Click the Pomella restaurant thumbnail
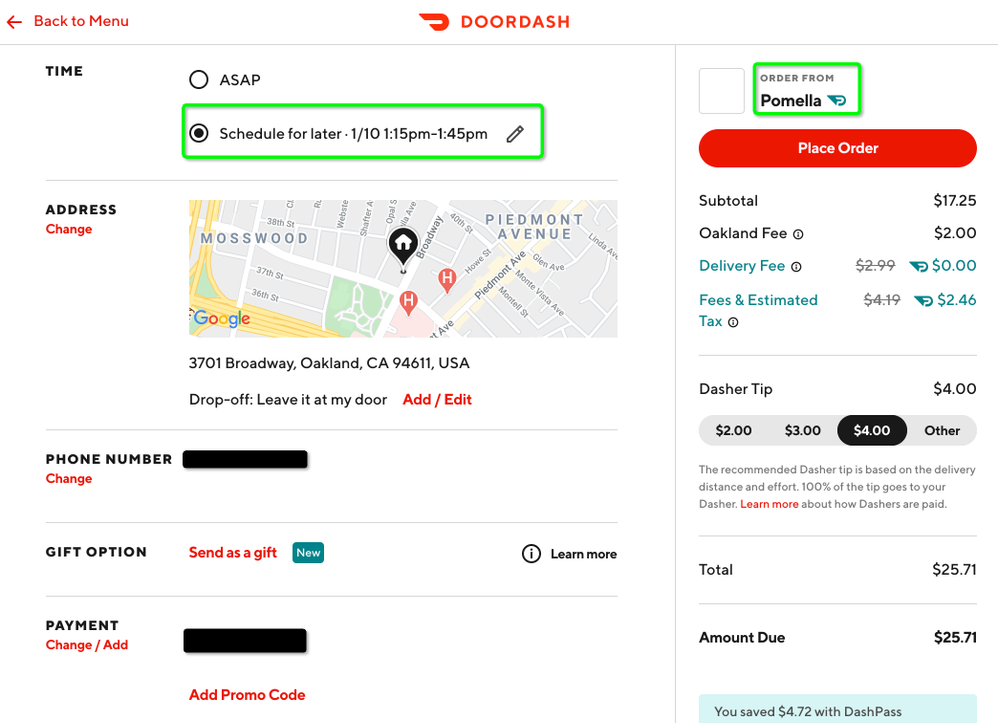The image size is (998, 723). [x=721, y=91]
